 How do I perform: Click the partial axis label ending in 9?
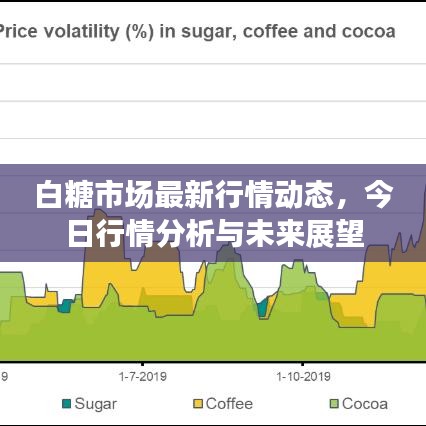[4, 377]
